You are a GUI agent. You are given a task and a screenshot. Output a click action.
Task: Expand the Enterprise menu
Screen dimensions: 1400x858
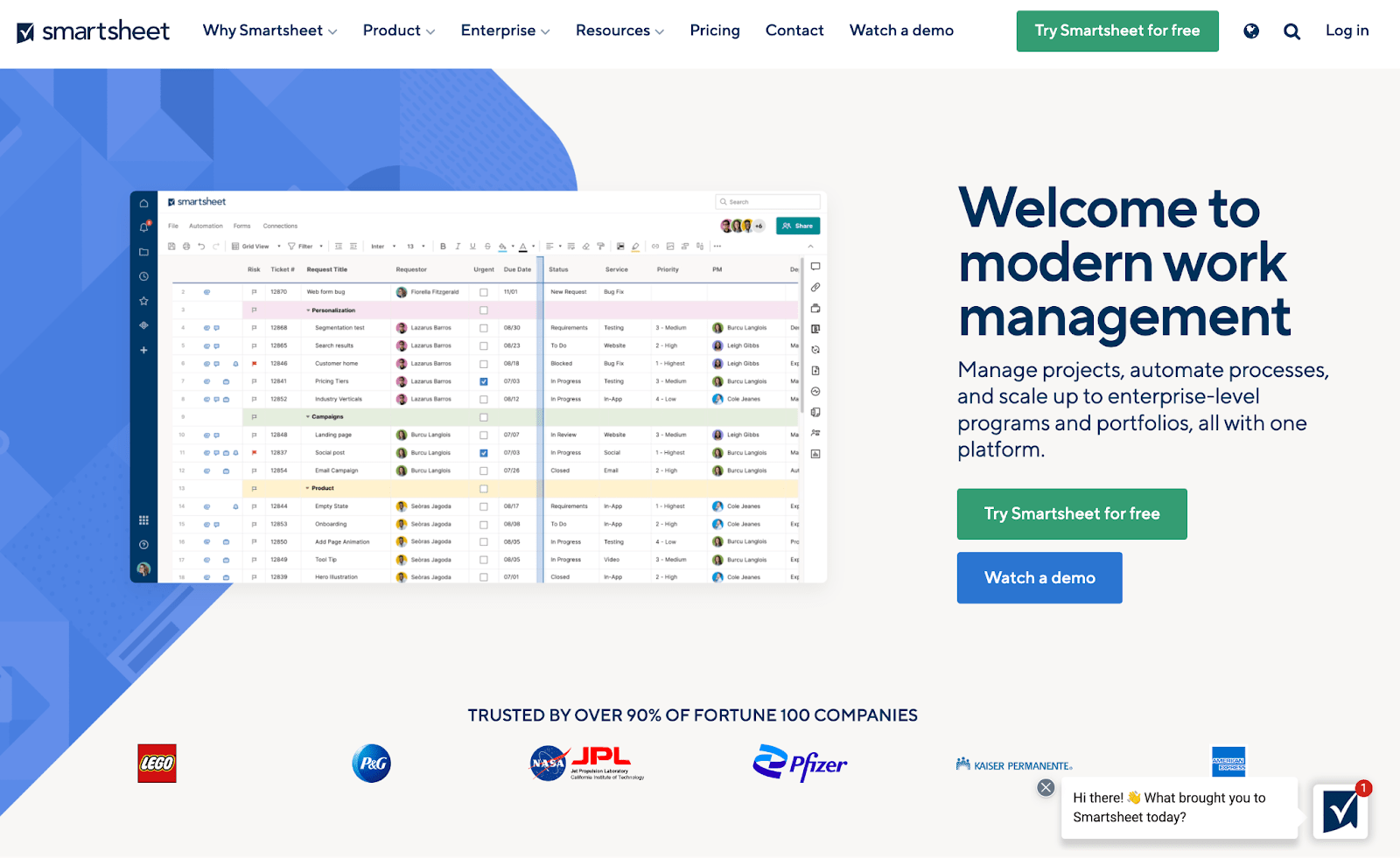[506, 31]
